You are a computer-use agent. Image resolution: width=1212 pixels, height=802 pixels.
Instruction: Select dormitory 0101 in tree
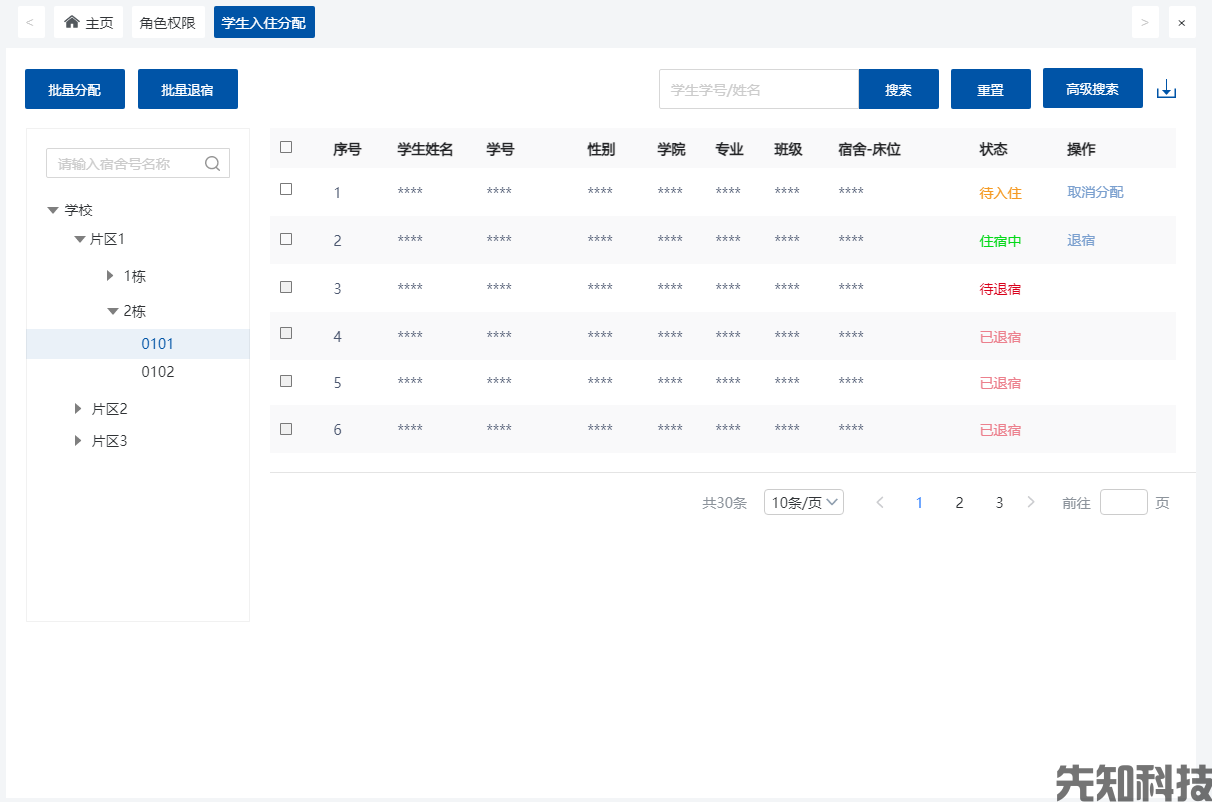[138, 344]
